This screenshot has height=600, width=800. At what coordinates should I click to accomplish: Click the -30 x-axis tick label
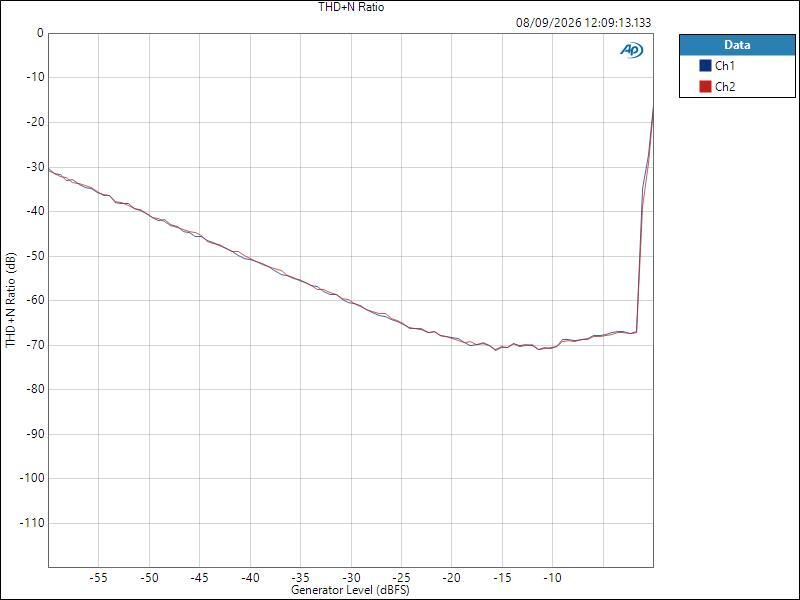pos(351,578)
